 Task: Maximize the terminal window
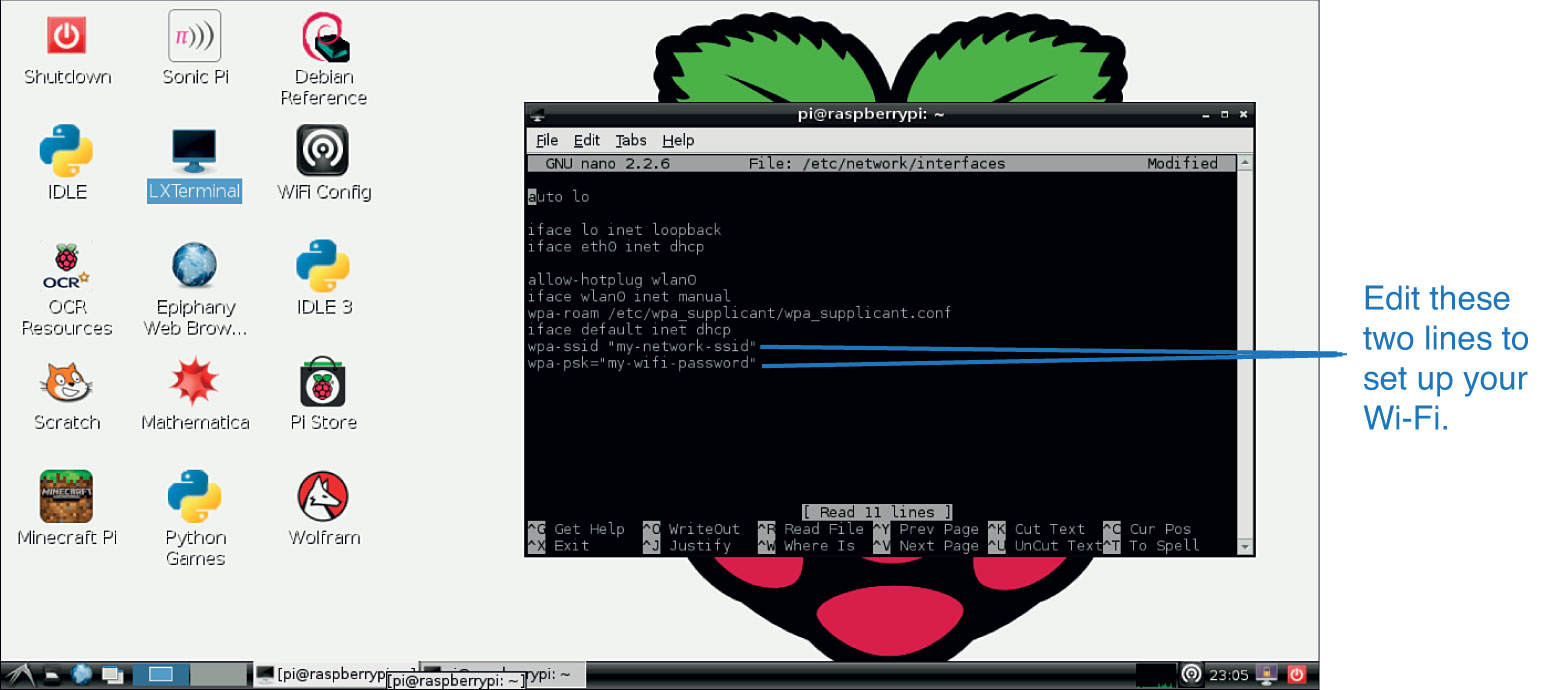pos(1225,114)
